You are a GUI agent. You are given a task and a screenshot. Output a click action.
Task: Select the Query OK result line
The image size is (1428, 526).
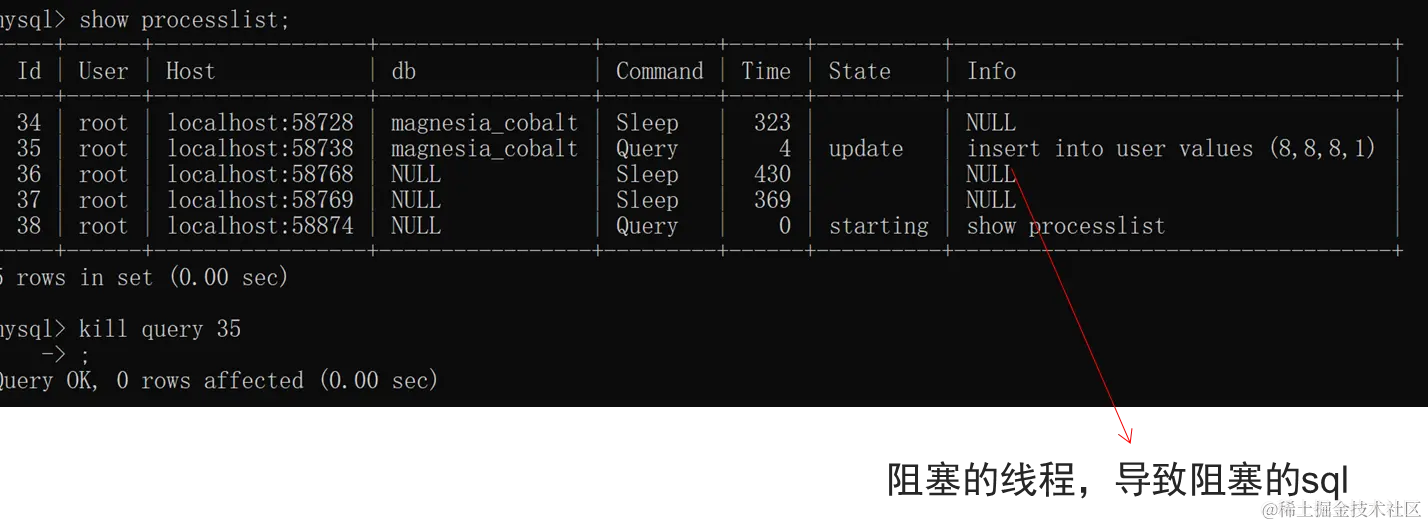219,381
